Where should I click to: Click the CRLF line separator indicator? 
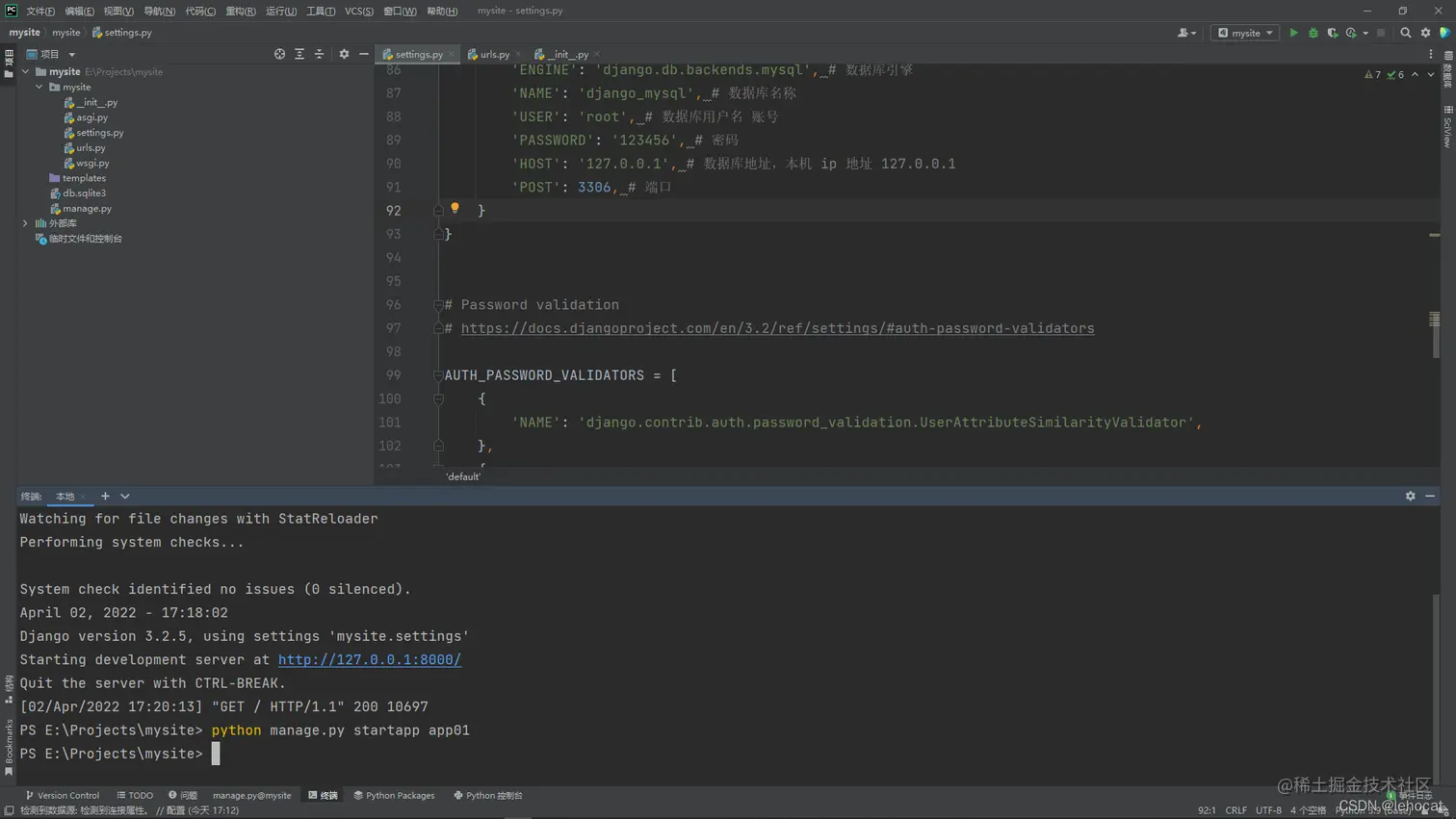(1235, 810)
